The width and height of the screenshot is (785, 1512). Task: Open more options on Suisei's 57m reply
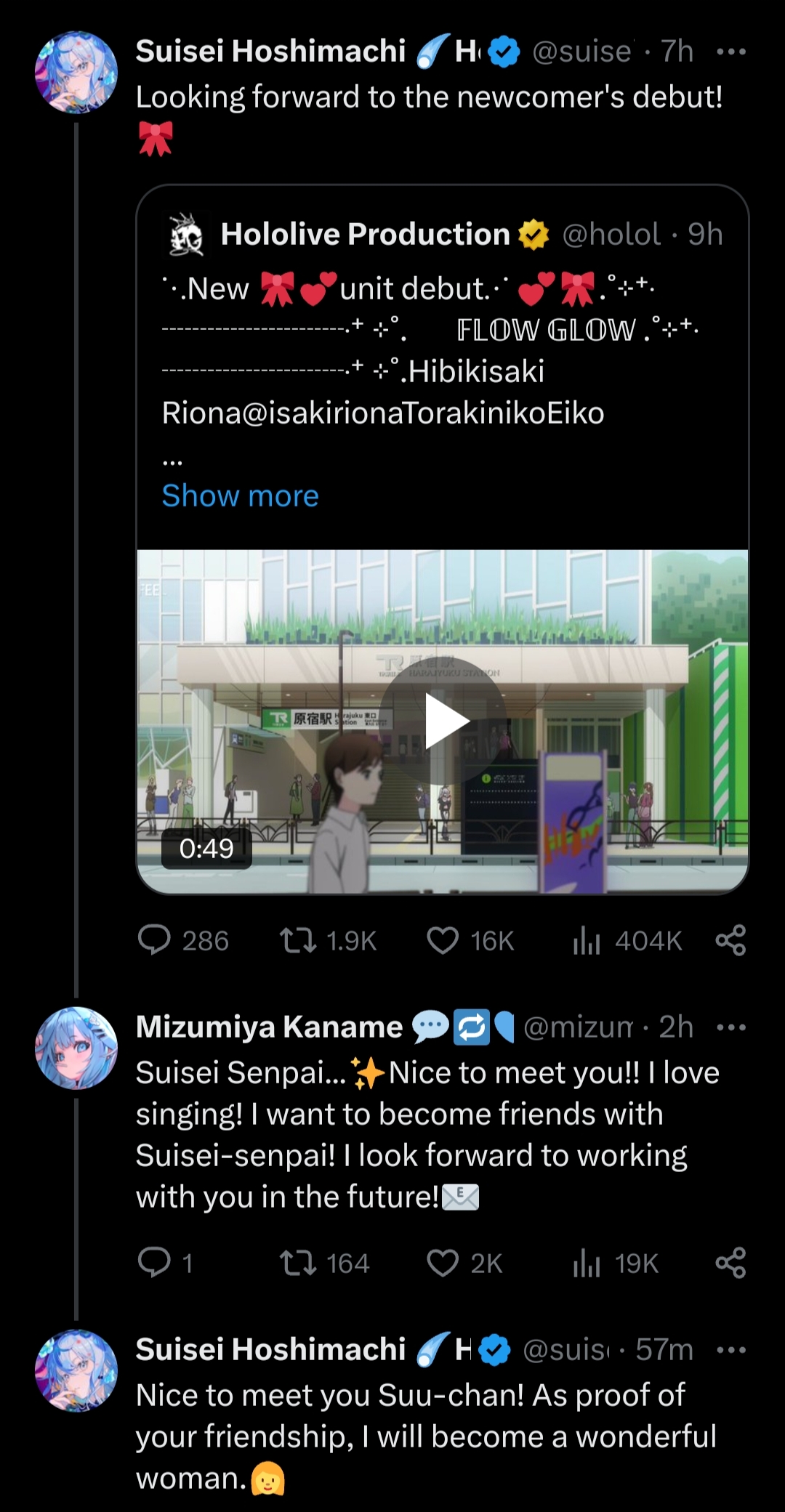click(x=730, y=1350)
